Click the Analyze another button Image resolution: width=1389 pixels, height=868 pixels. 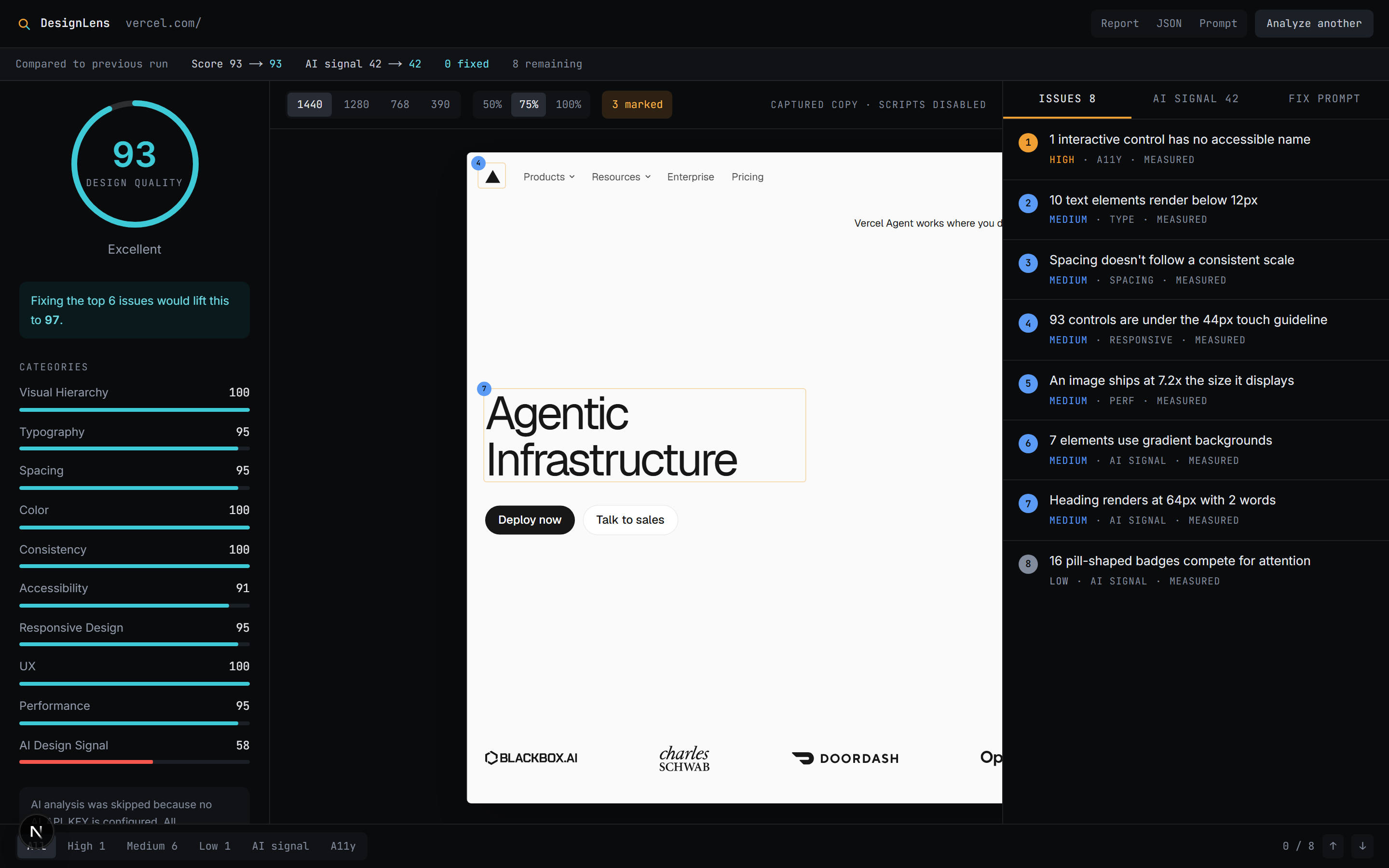tap(1314, 24)
